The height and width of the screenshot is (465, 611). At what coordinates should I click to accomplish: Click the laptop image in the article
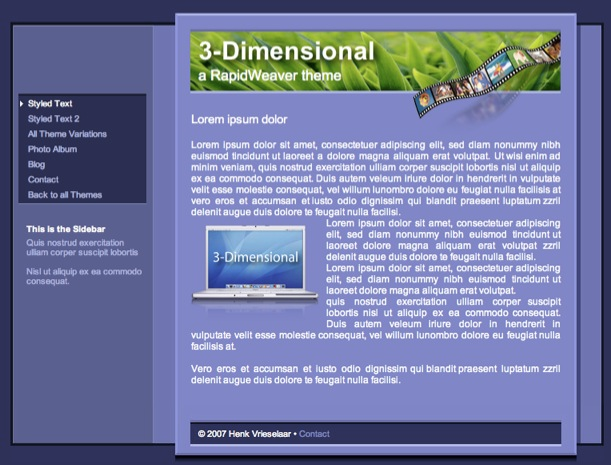(255, 262)
